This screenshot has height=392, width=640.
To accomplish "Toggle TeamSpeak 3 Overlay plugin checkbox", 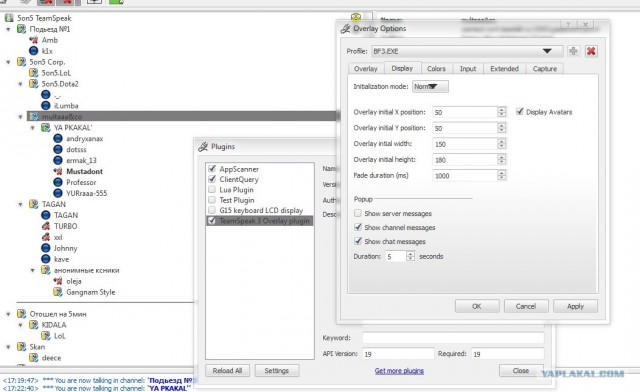I will tap(212, 220).
